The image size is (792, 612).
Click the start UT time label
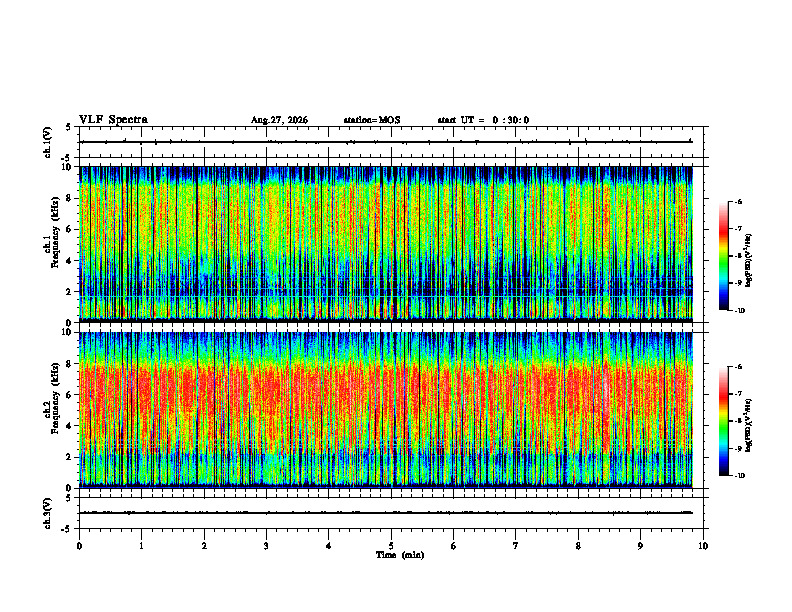(x=483, y=120)
